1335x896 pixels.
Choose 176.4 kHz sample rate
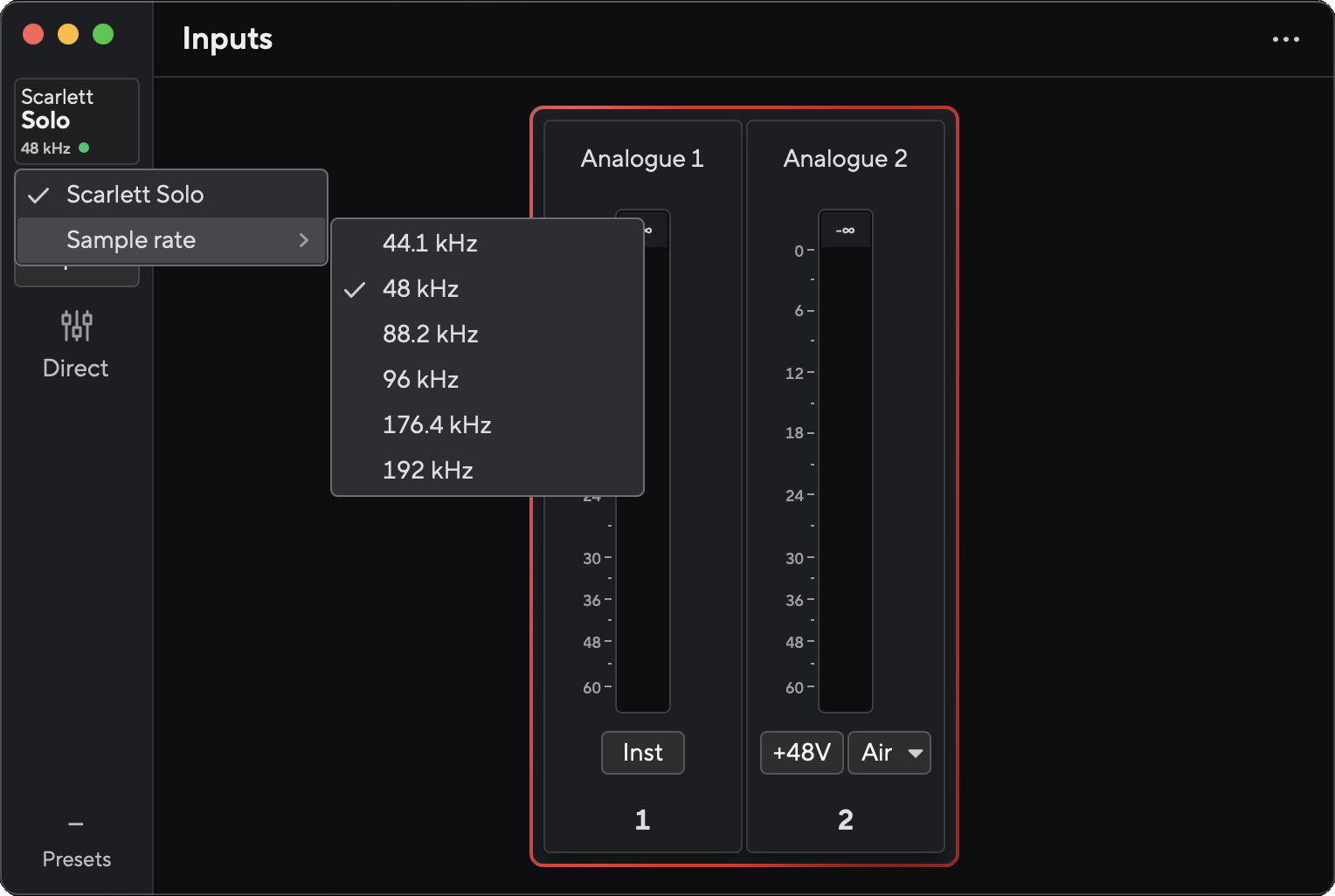pyautogui.click(x=488, y=424)
